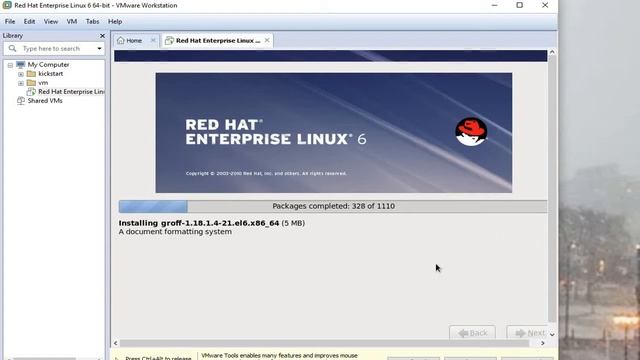Viewport: 640px width, 360px height.
Task: Click the horizontal scrollbar right arrow
Action: [x=542, y=343]
